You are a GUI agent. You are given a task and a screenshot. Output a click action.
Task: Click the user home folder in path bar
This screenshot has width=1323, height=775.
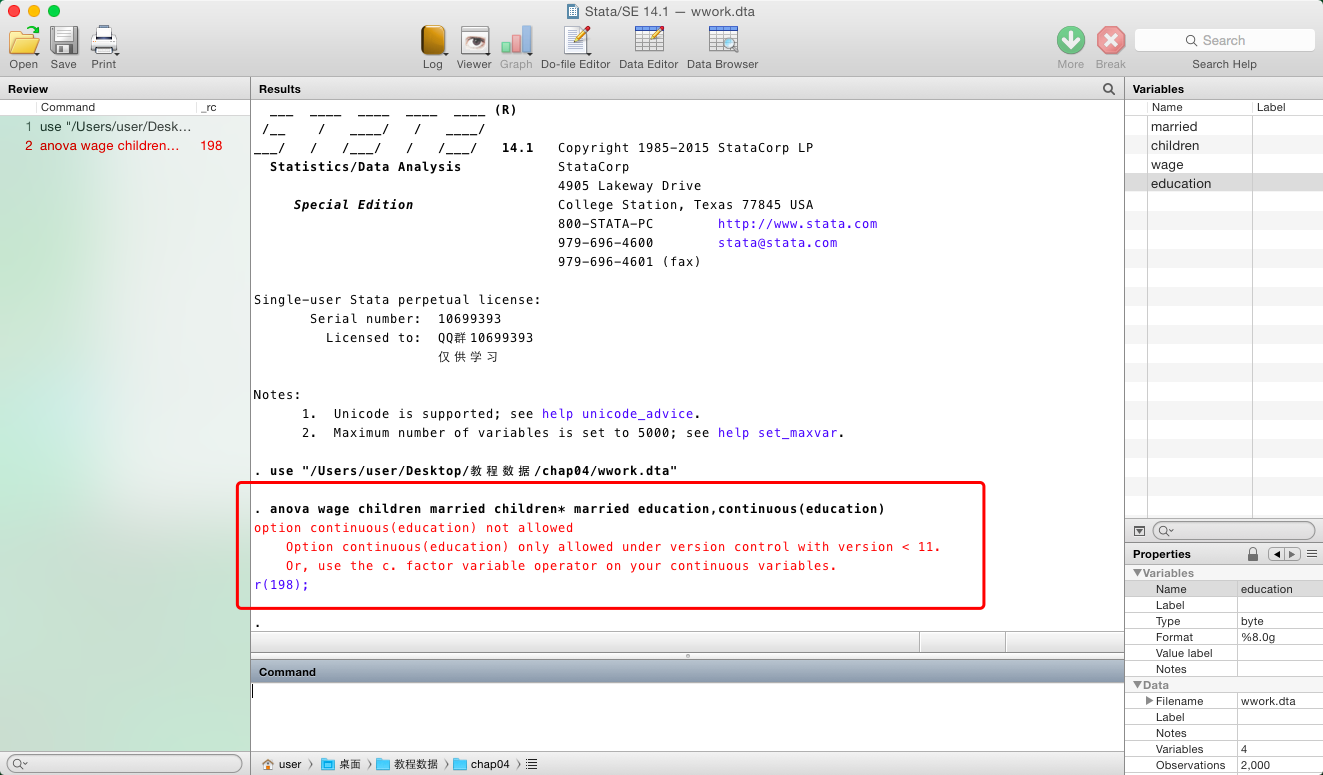[x=282, y=764]
